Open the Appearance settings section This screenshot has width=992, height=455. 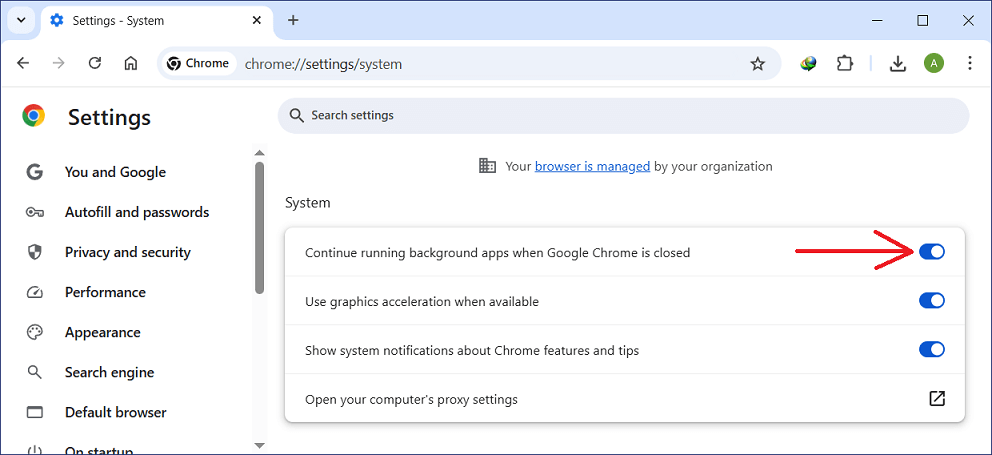point(102,332)
